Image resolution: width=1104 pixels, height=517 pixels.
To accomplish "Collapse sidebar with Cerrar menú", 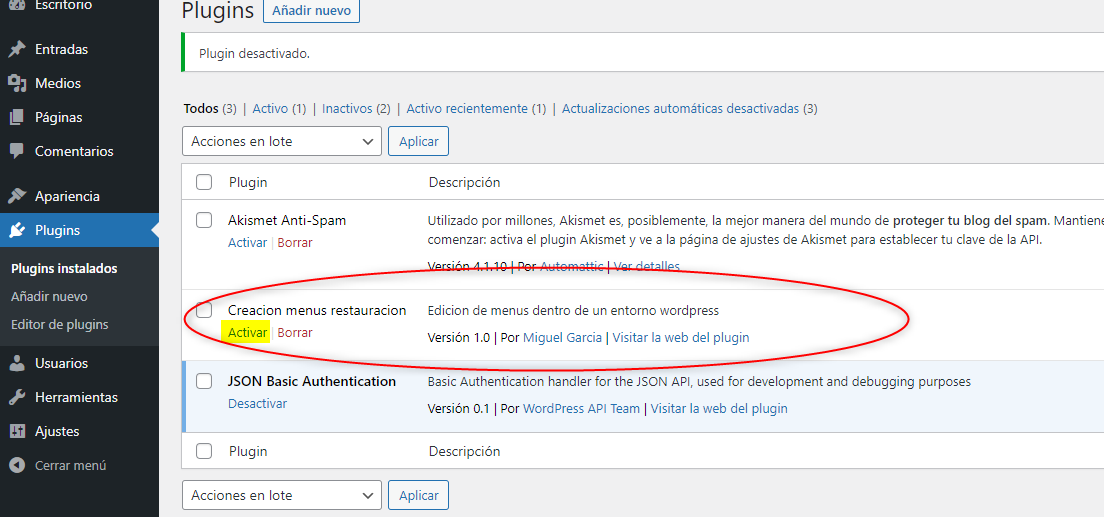I will point(70,465).
